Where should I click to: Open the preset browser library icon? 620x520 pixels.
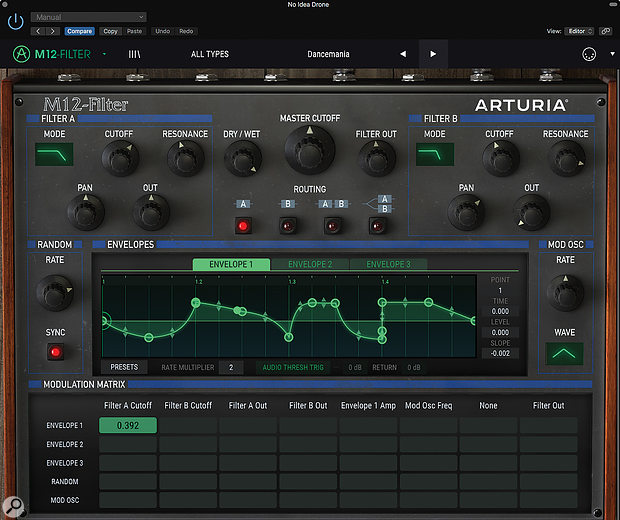(x=134, y=54)
